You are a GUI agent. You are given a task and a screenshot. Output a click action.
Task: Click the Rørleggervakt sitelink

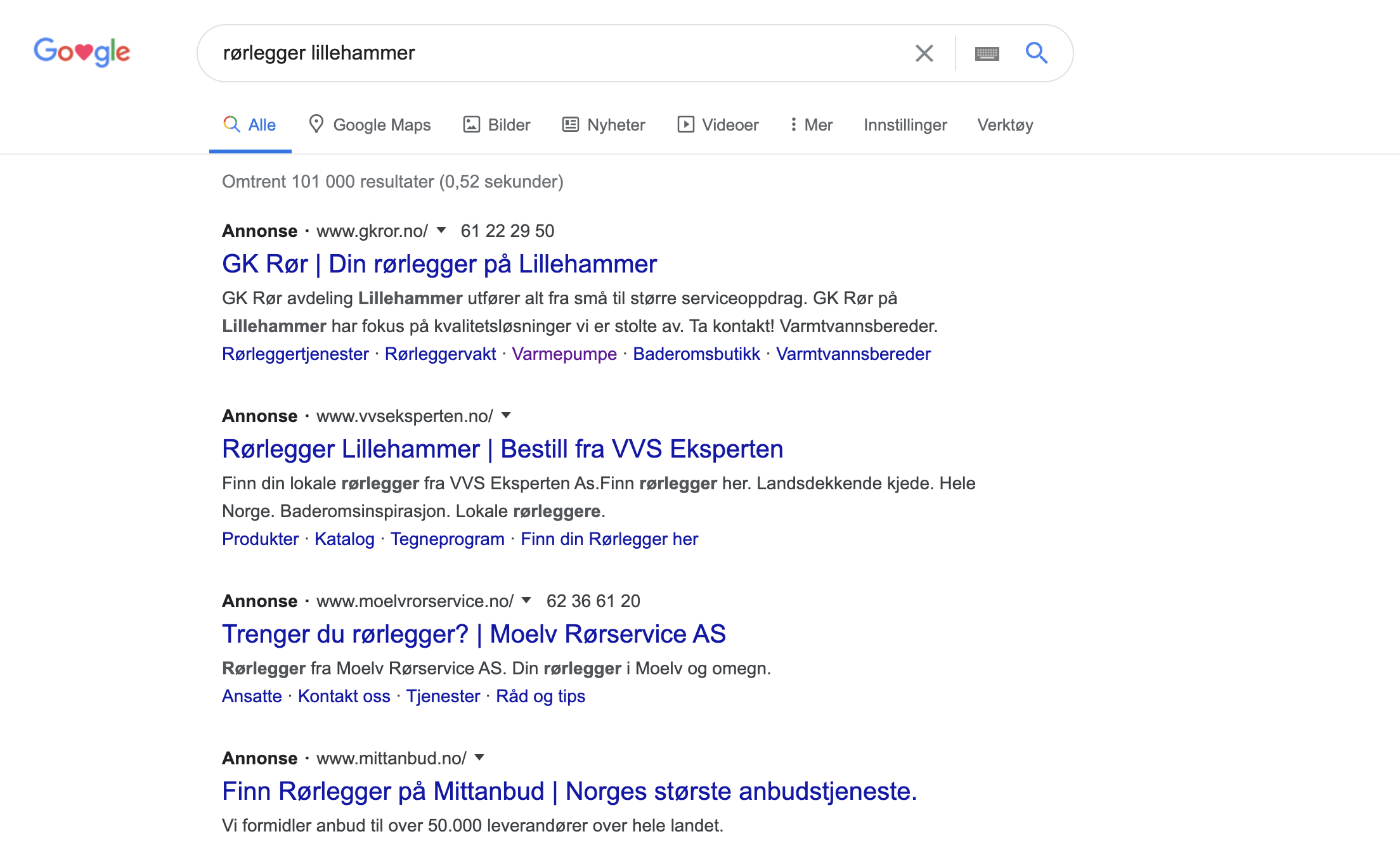click(440, 354)
